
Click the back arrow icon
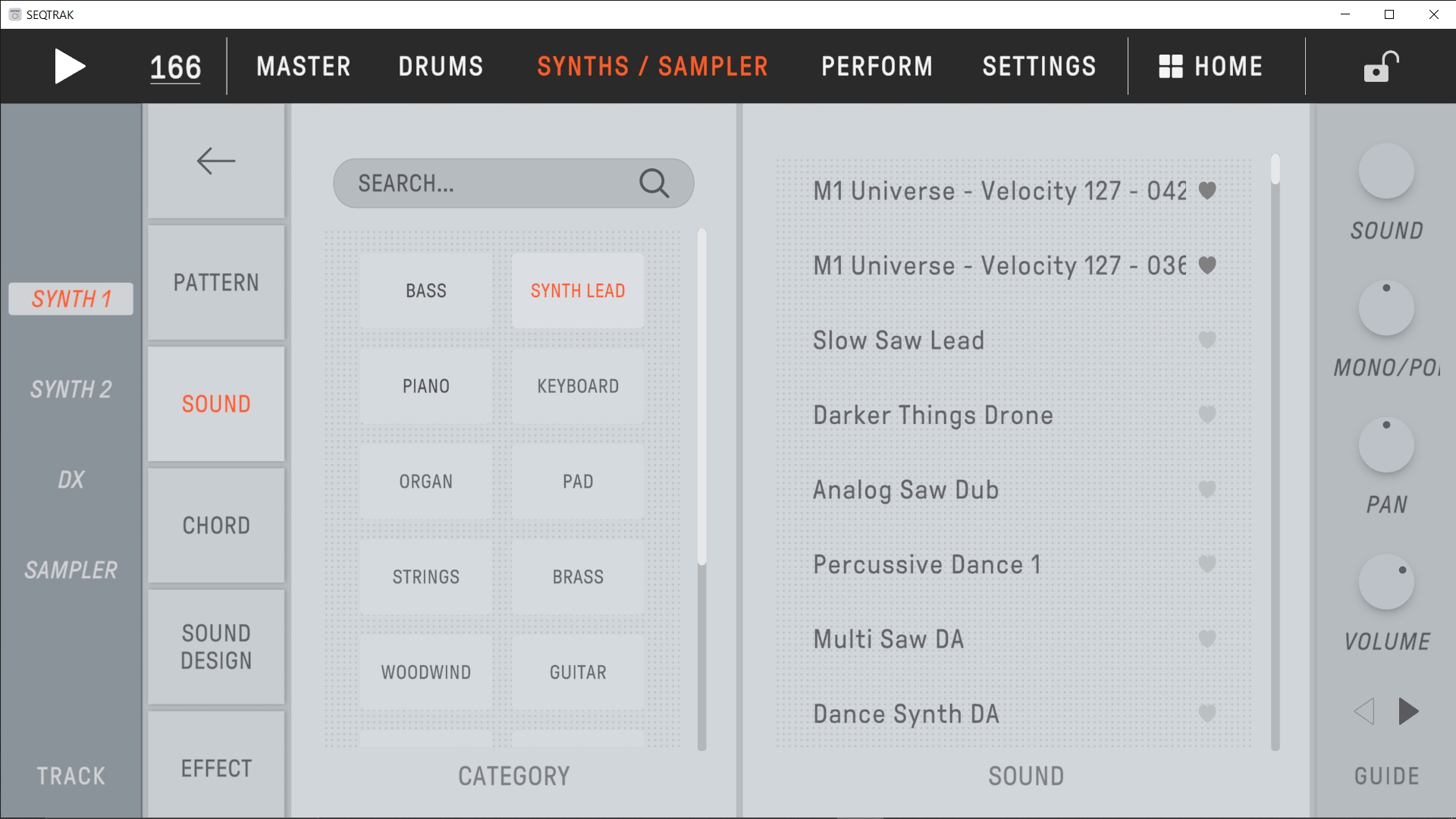[216, 162]
